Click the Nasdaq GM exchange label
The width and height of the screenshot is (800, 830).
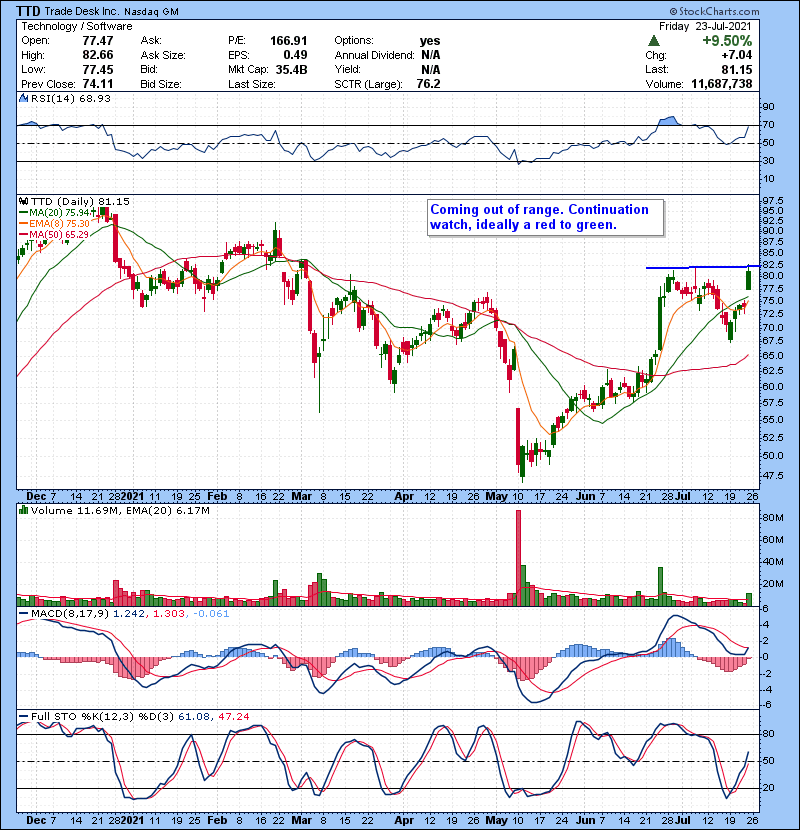[x=152, y=11]
